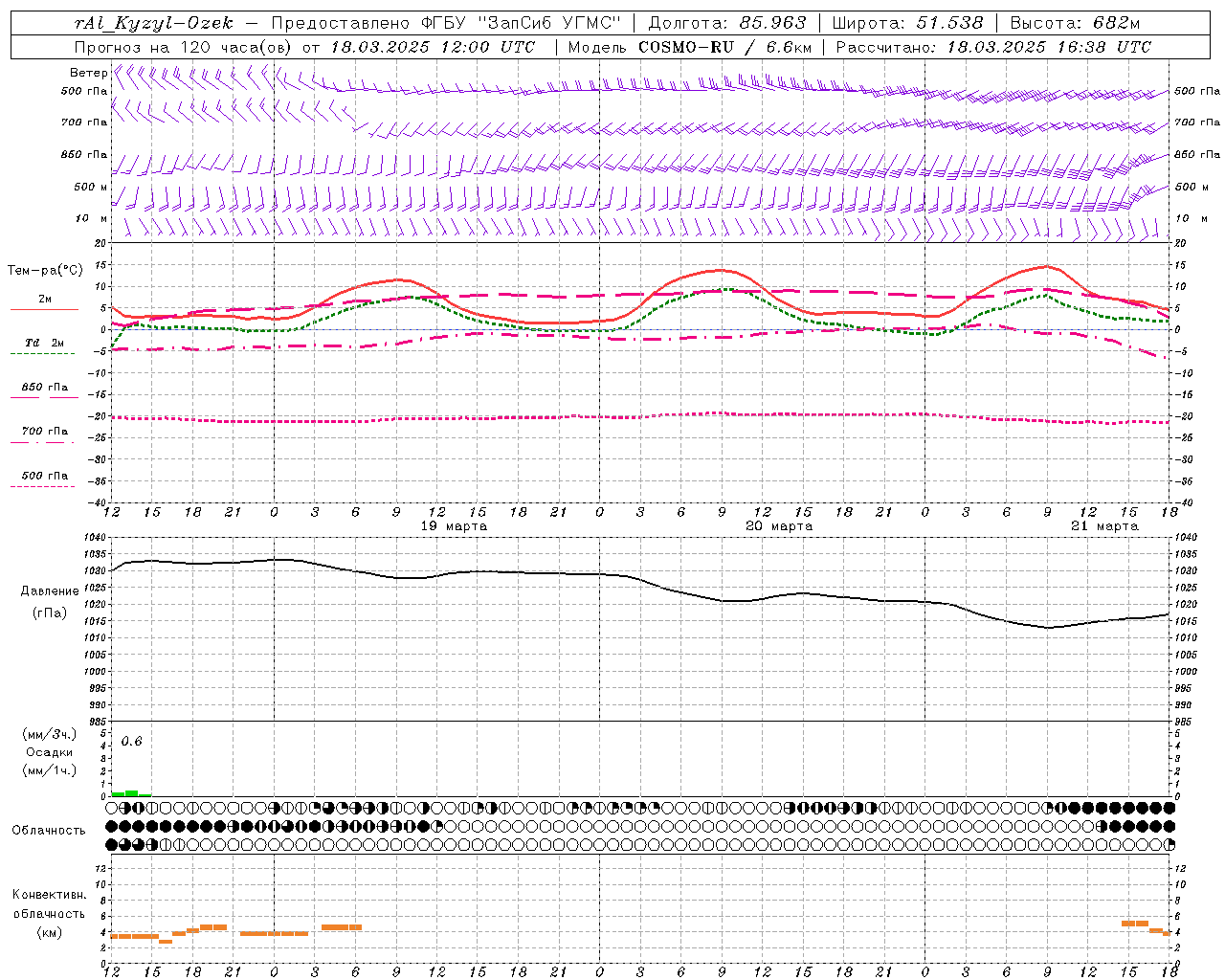Click the (мм/1ч.) precipitation unit label

(x=50, y=770)
